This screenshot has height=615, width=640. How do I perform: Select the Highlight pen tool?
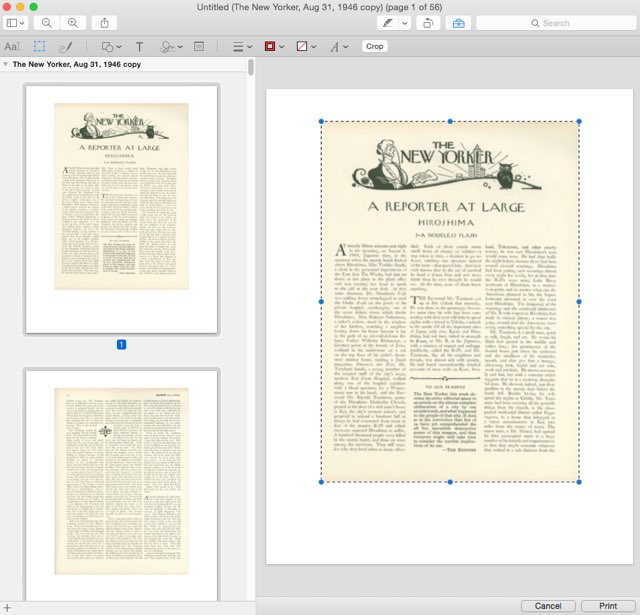[387, 23]
